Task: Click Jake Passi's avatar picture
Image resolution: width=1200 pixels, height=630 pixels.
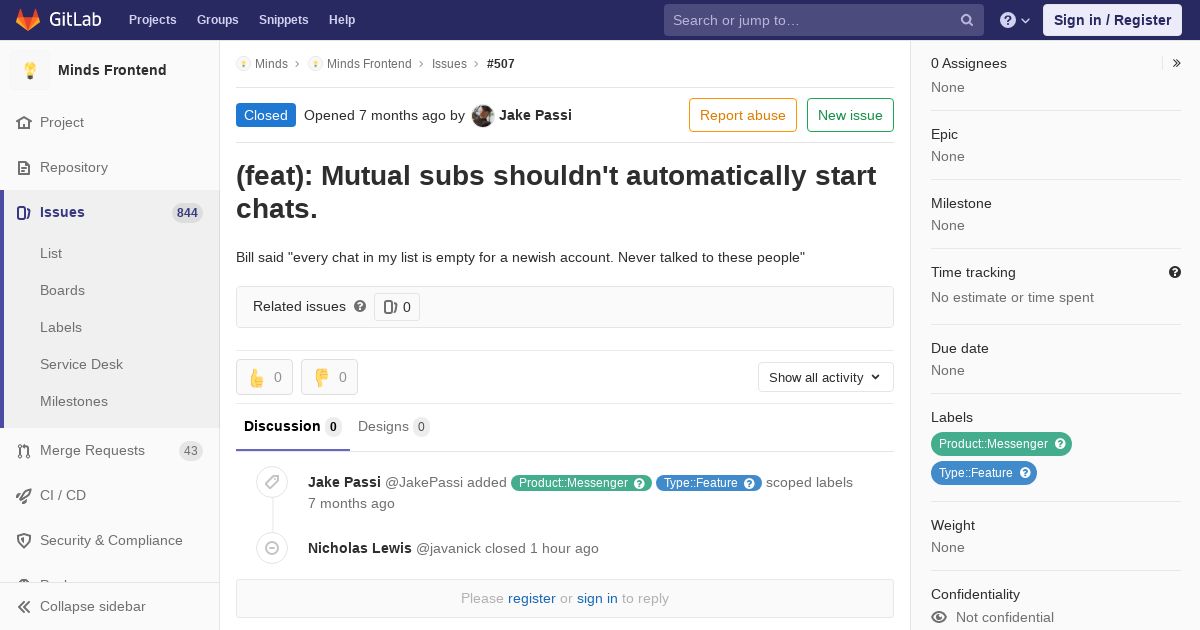Action: pos(483,115)
